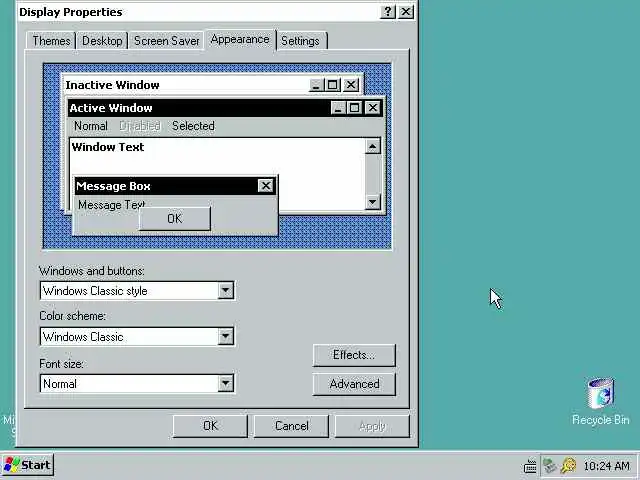The height and width of the screenshot is (480, 640).
Task: Confirm with the main OK button
Action: pyautogui.click(x=210, y=426)
